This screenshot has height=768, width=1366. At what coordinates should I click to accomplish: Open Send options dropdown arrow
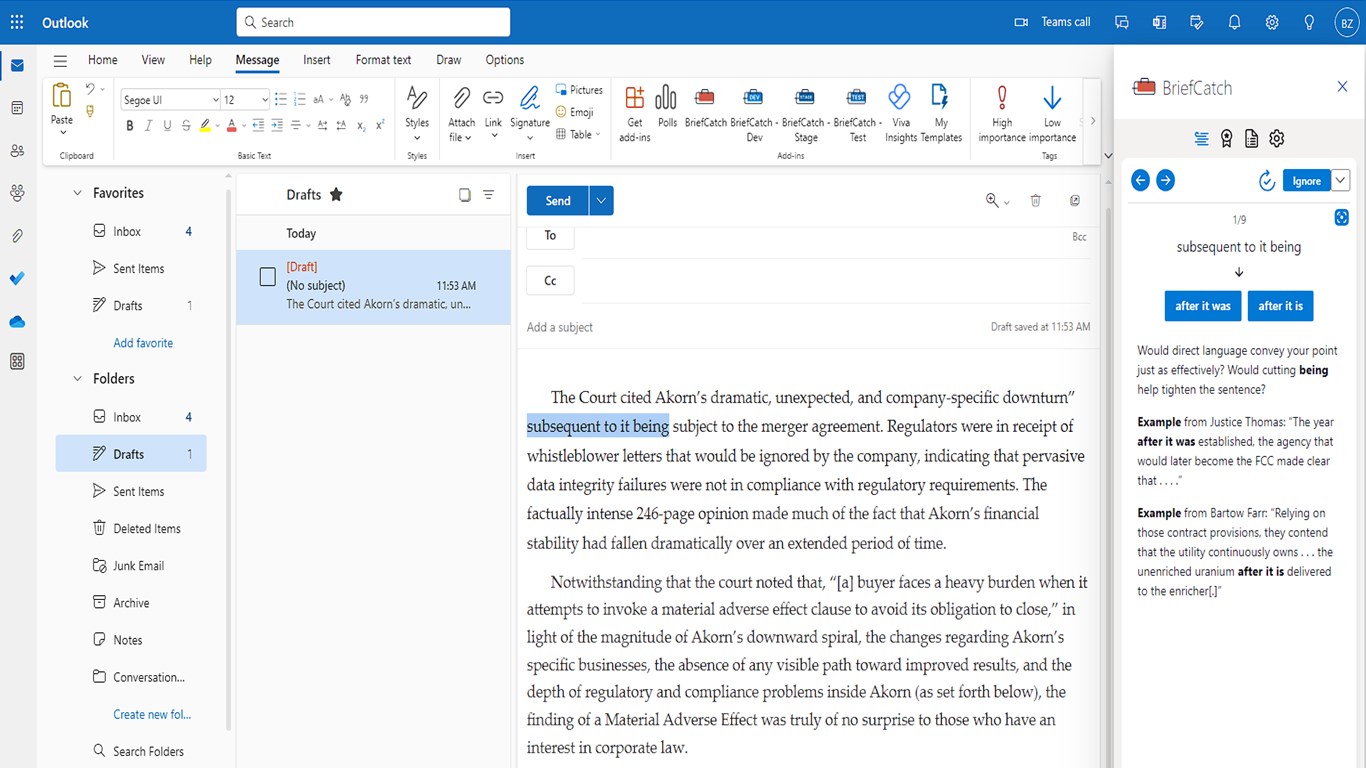(x=601, y=200)
